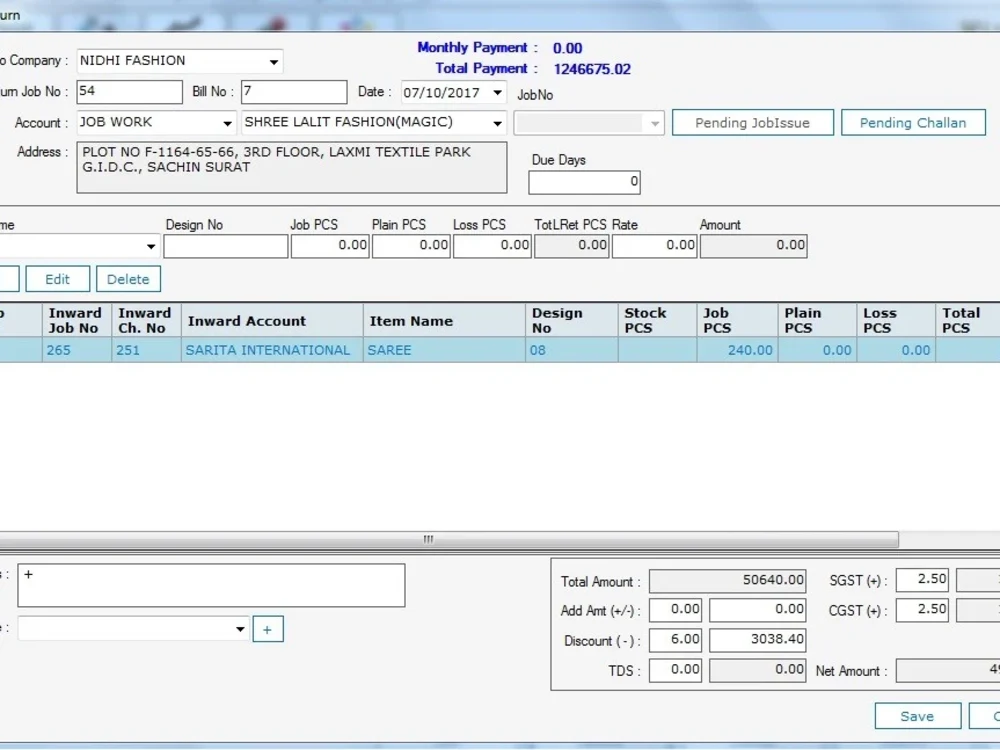Open the item name dropdown arrow
1000x750 pixels.
point(151,246)
